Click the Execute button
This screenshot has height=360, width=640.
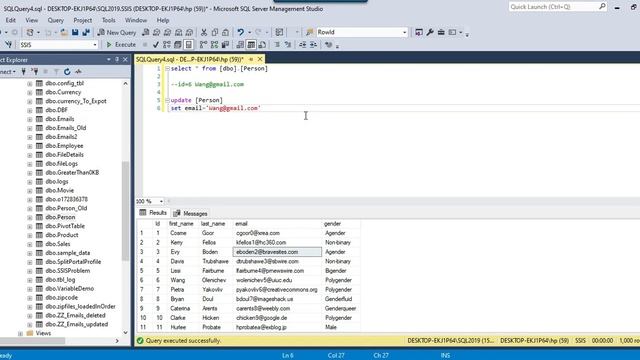[121, 44]
